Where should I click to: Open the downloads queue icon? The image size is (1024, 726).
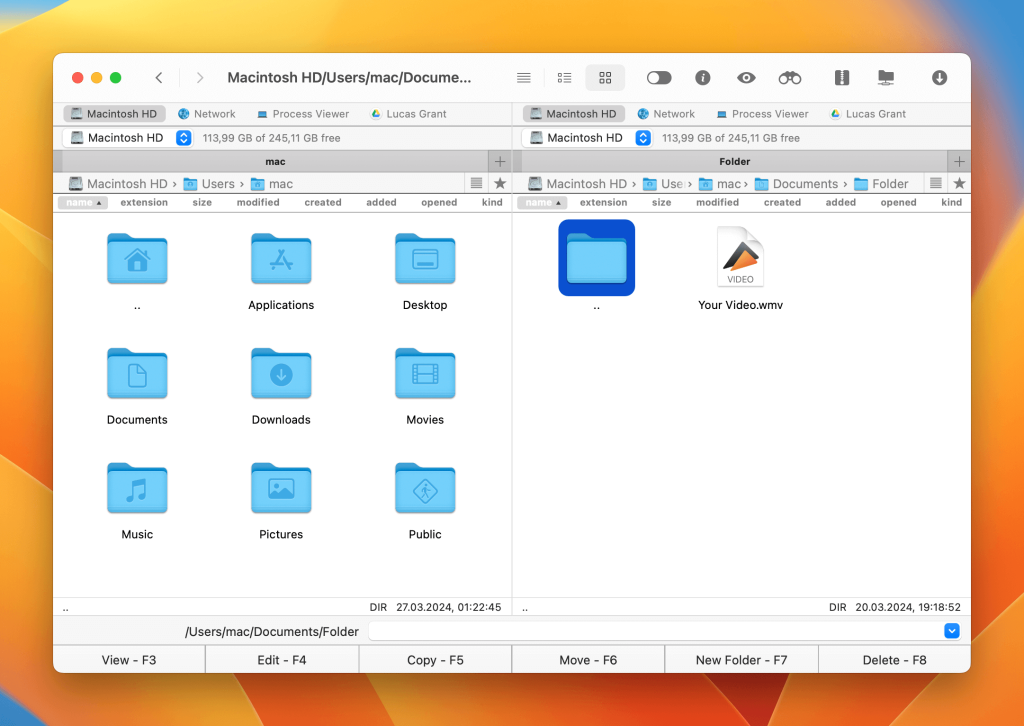pyautogui.click(x=939, y=78)
